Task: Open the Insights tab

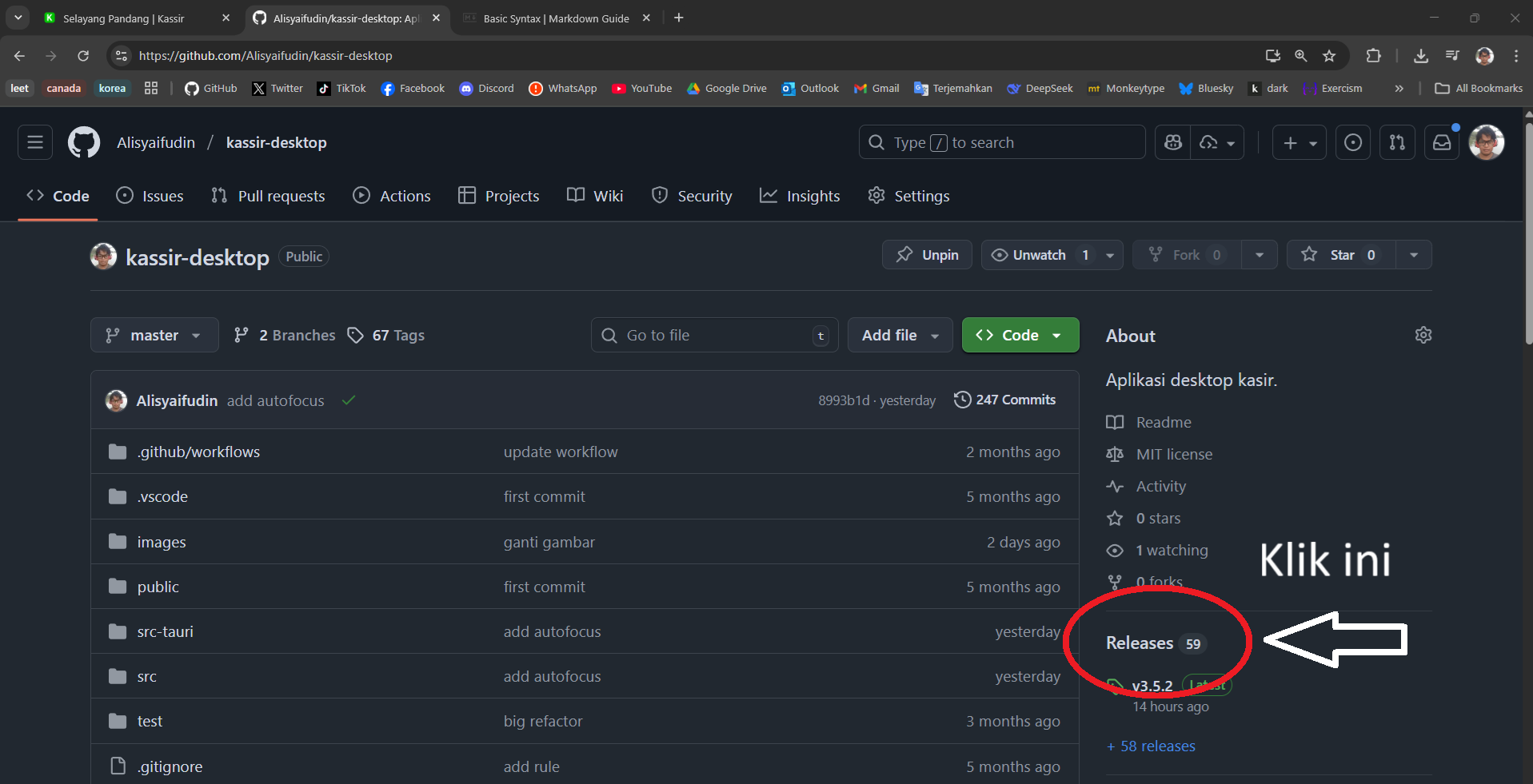Action: 800,196
